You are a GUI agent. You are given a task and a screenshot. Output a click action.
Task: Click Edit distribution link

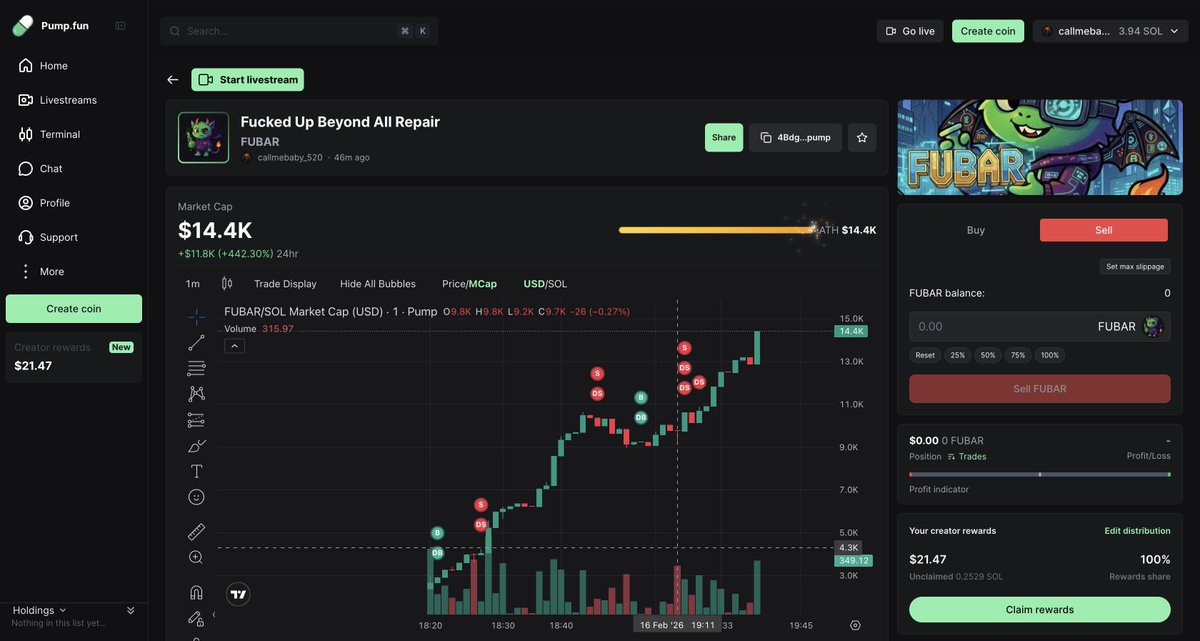[x=1137, y=531]
